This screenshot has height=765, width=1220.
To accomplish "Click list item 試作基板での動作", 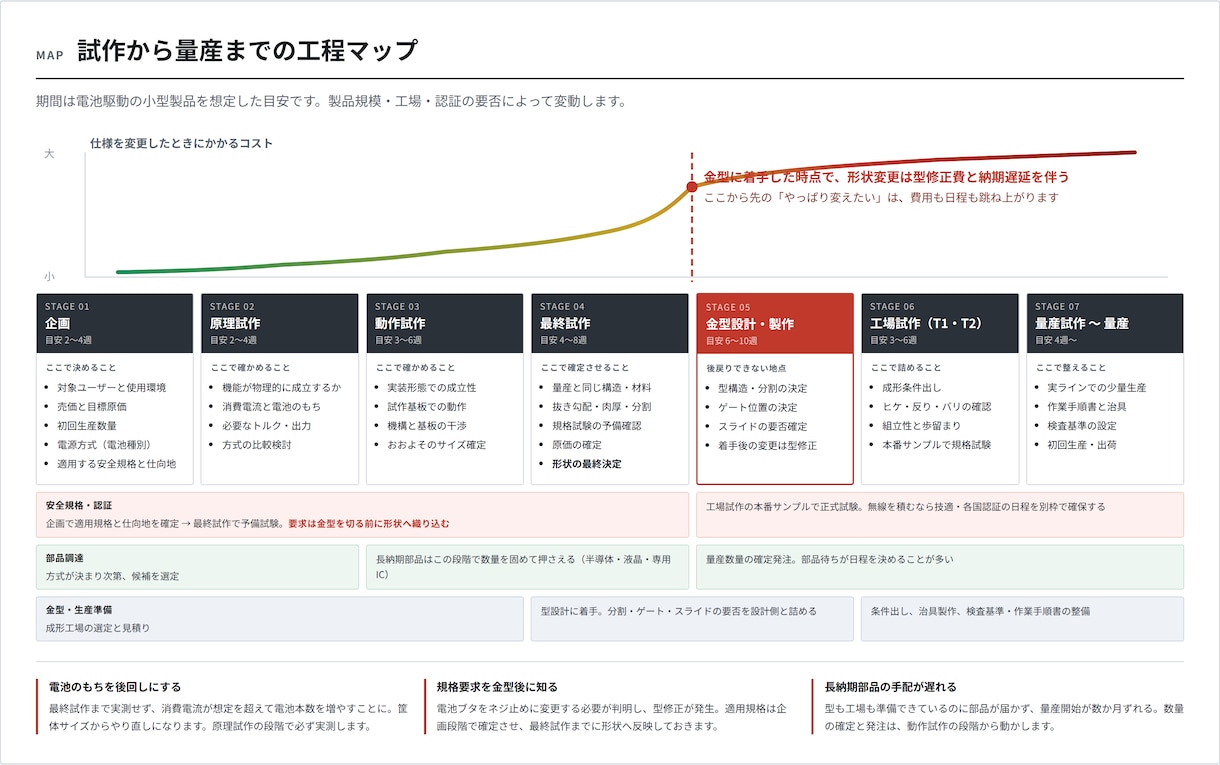I will pos(427,406).
